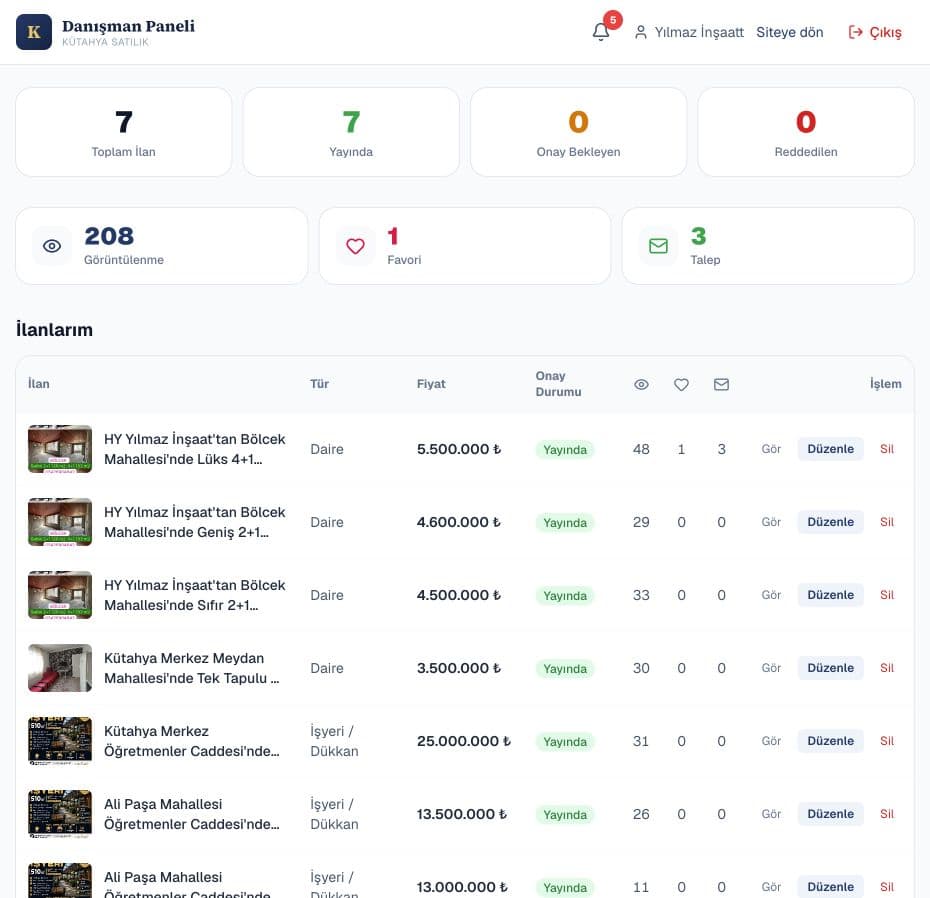
Task: Click the KÜTAHYA SATILIK subtitle
Action: click(x=105, y=42)
